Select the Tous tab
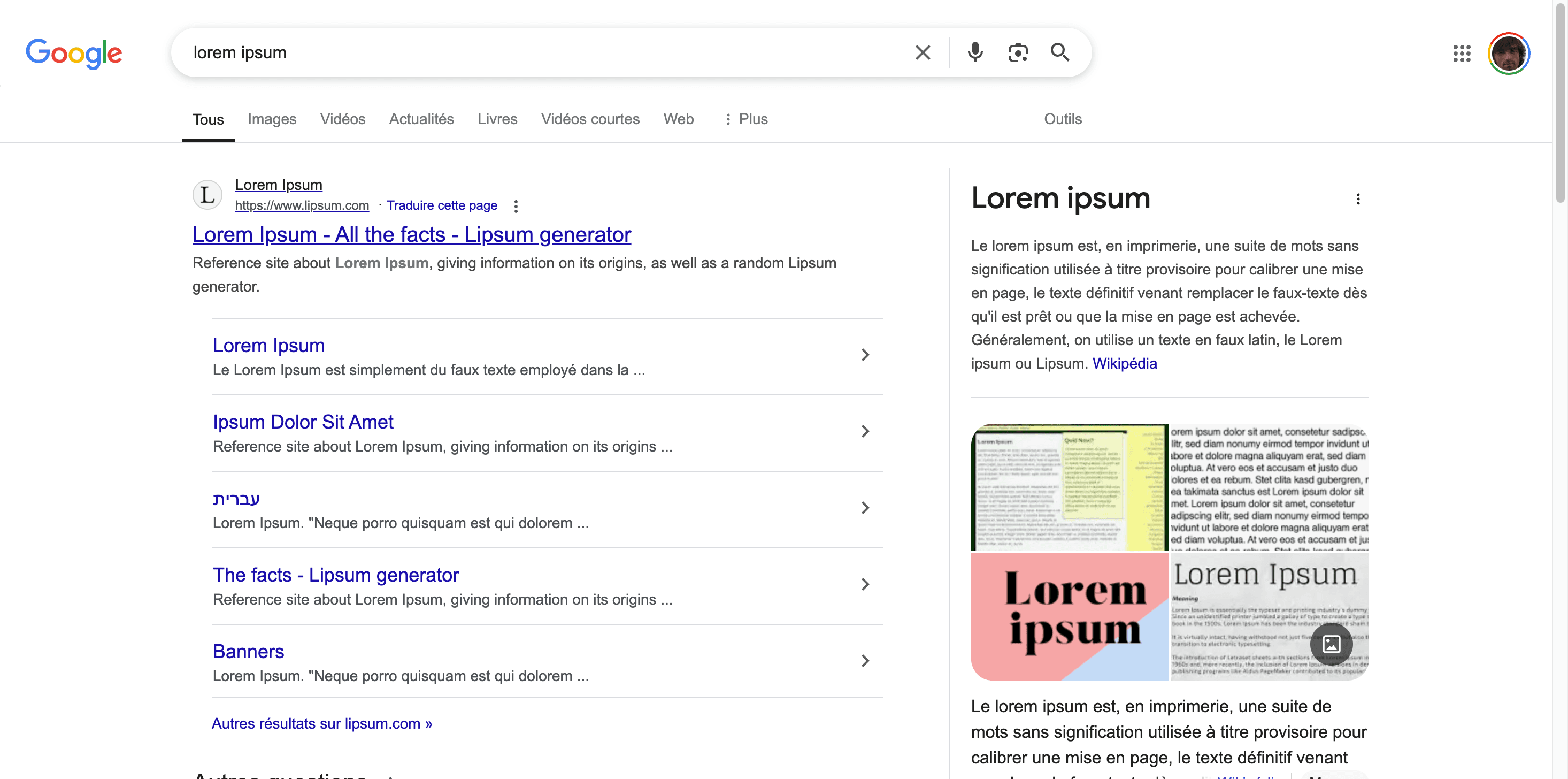1568x779 pixels. 208,119
